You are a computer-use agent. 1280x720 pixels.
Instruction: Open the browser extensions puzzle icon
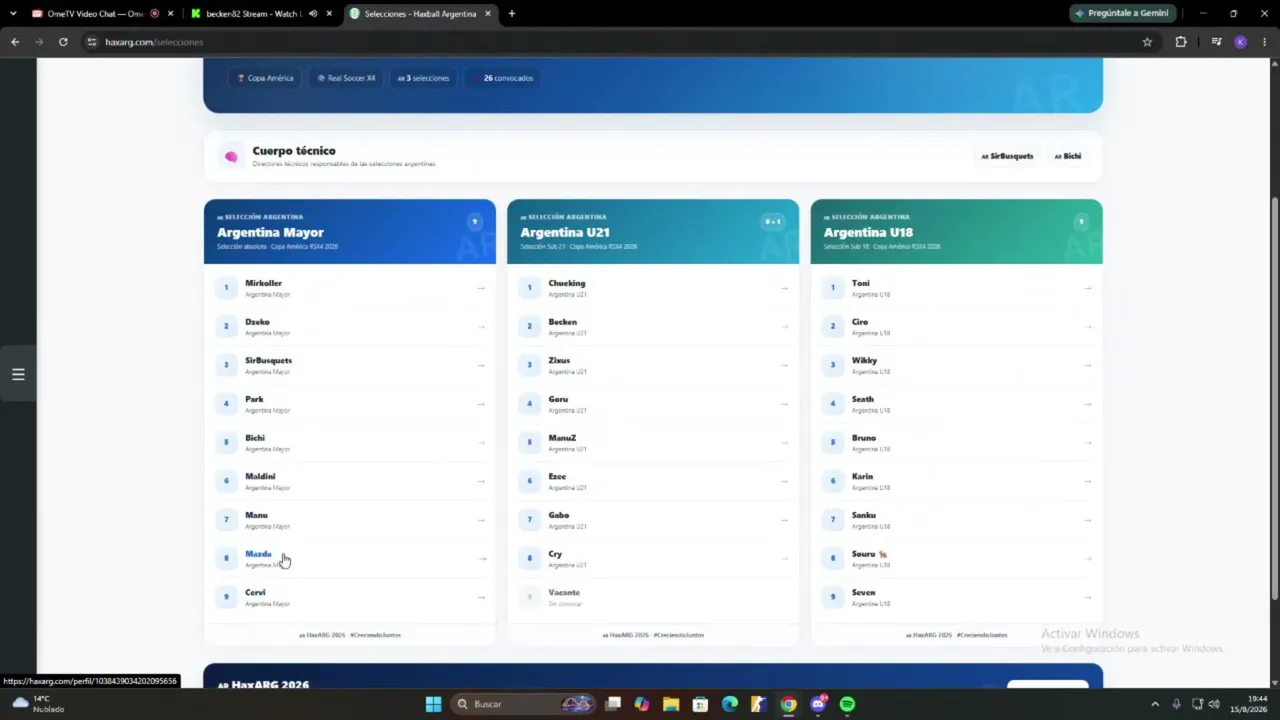pos(1181,42)
